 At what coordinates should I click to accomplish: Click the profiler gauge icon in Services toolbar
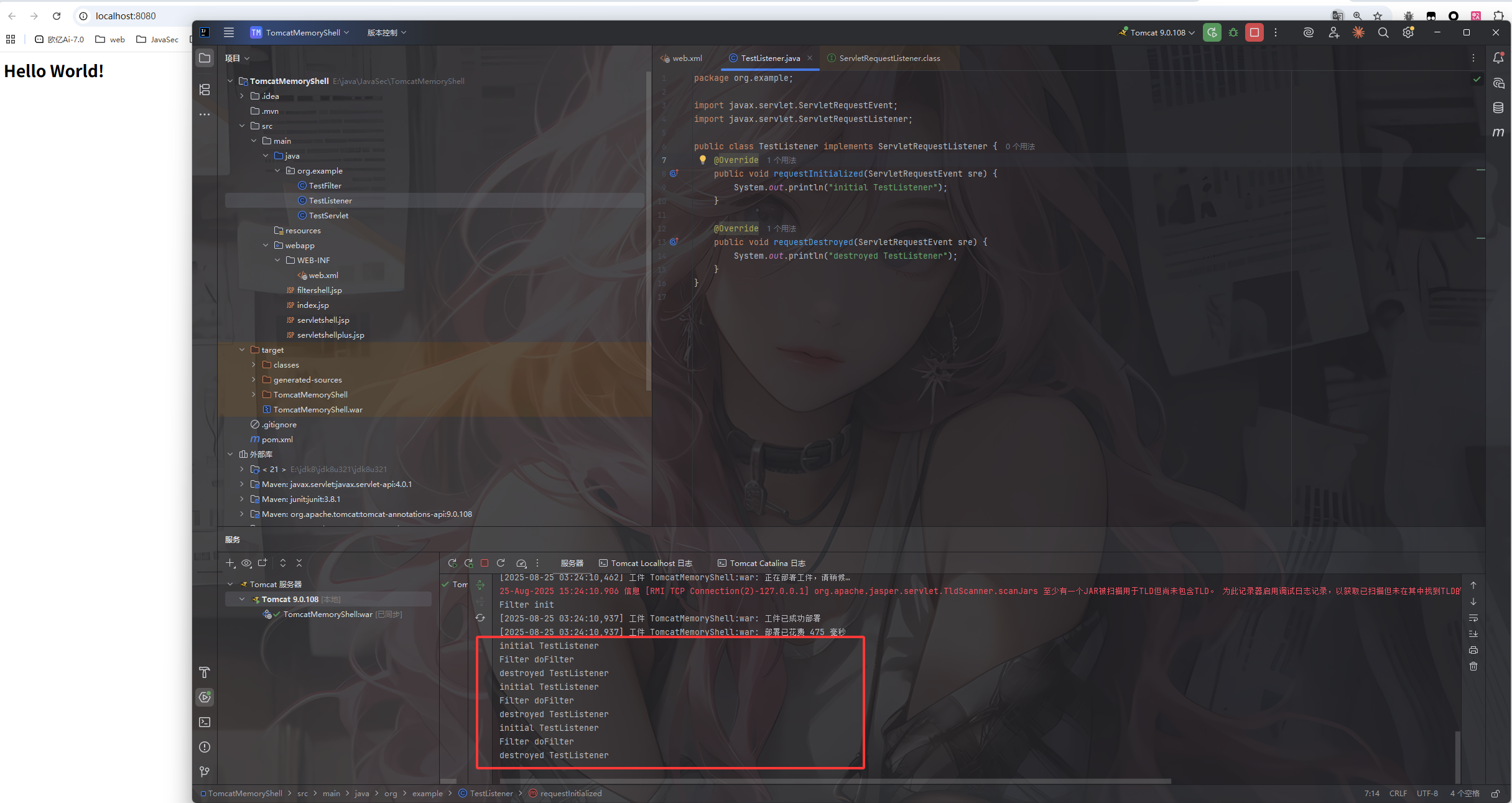coord(521,563)
